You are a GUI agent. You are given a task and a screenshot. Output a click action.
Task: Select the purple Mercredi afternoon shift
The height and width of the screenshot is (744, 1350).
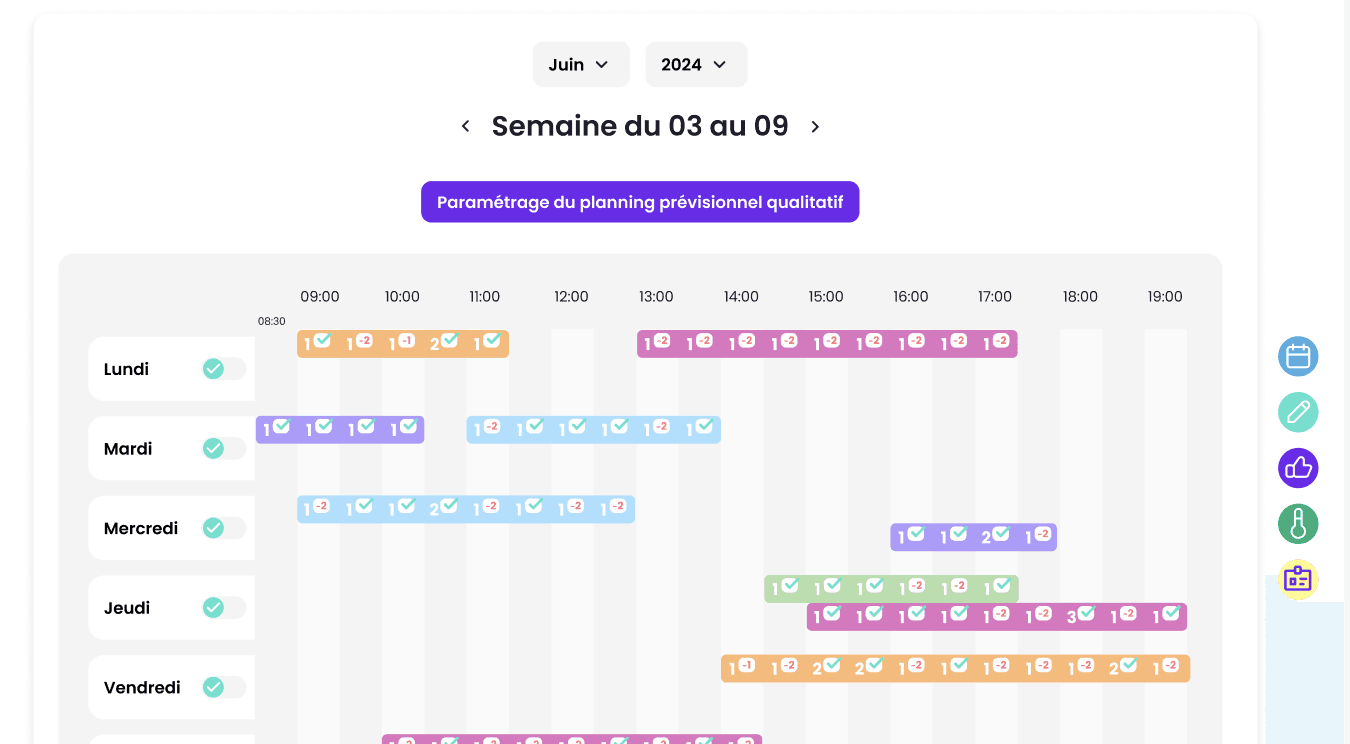pyautogui.click(x=974, y=537)
